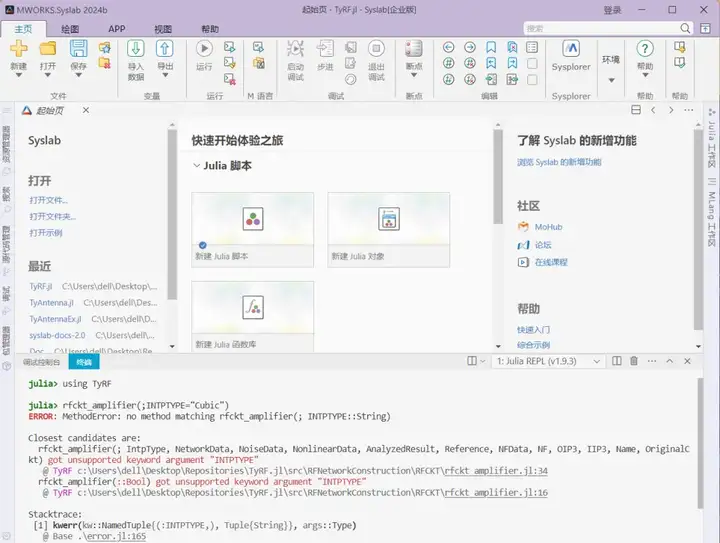Click the 打开文件夹... link
The height and width of the screenshot is (543, 720).
click(x=52, y=216)
